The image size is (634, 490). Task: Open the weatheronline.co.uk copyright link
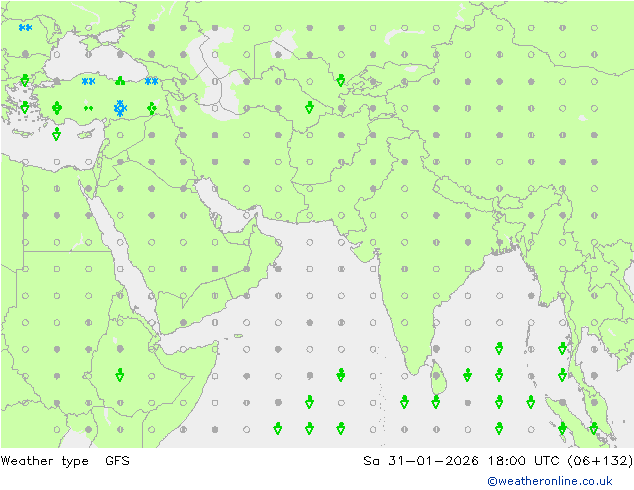click(x=550, y=481)
